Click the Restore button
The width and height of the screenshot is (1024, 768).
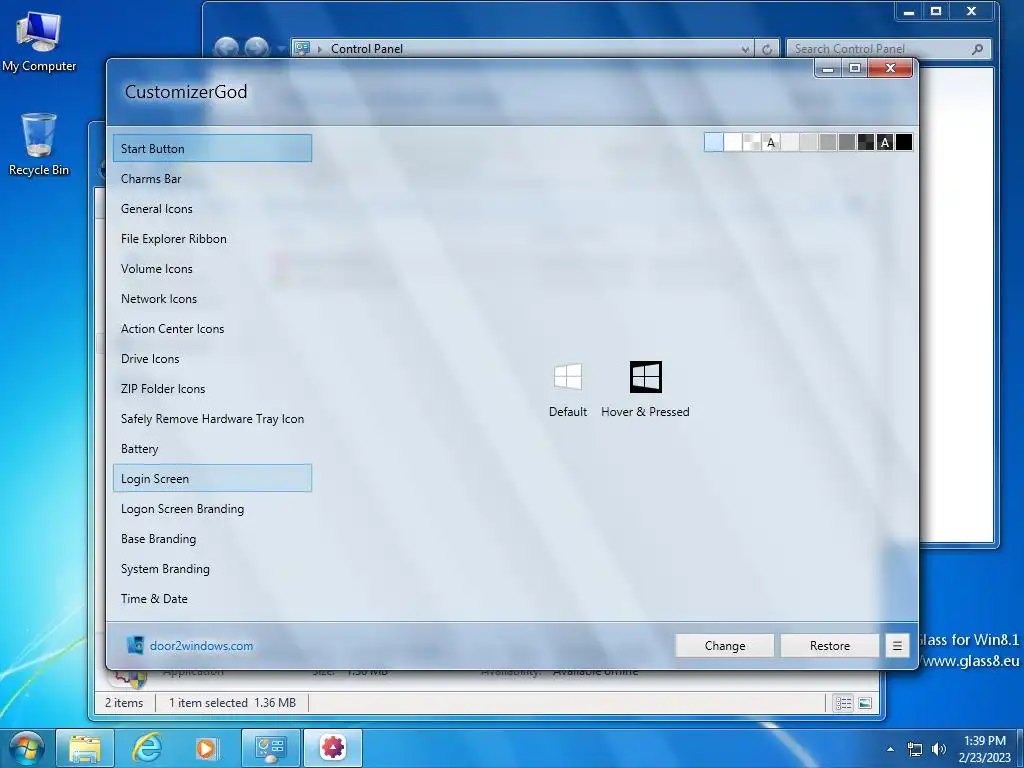click(830, 645)
